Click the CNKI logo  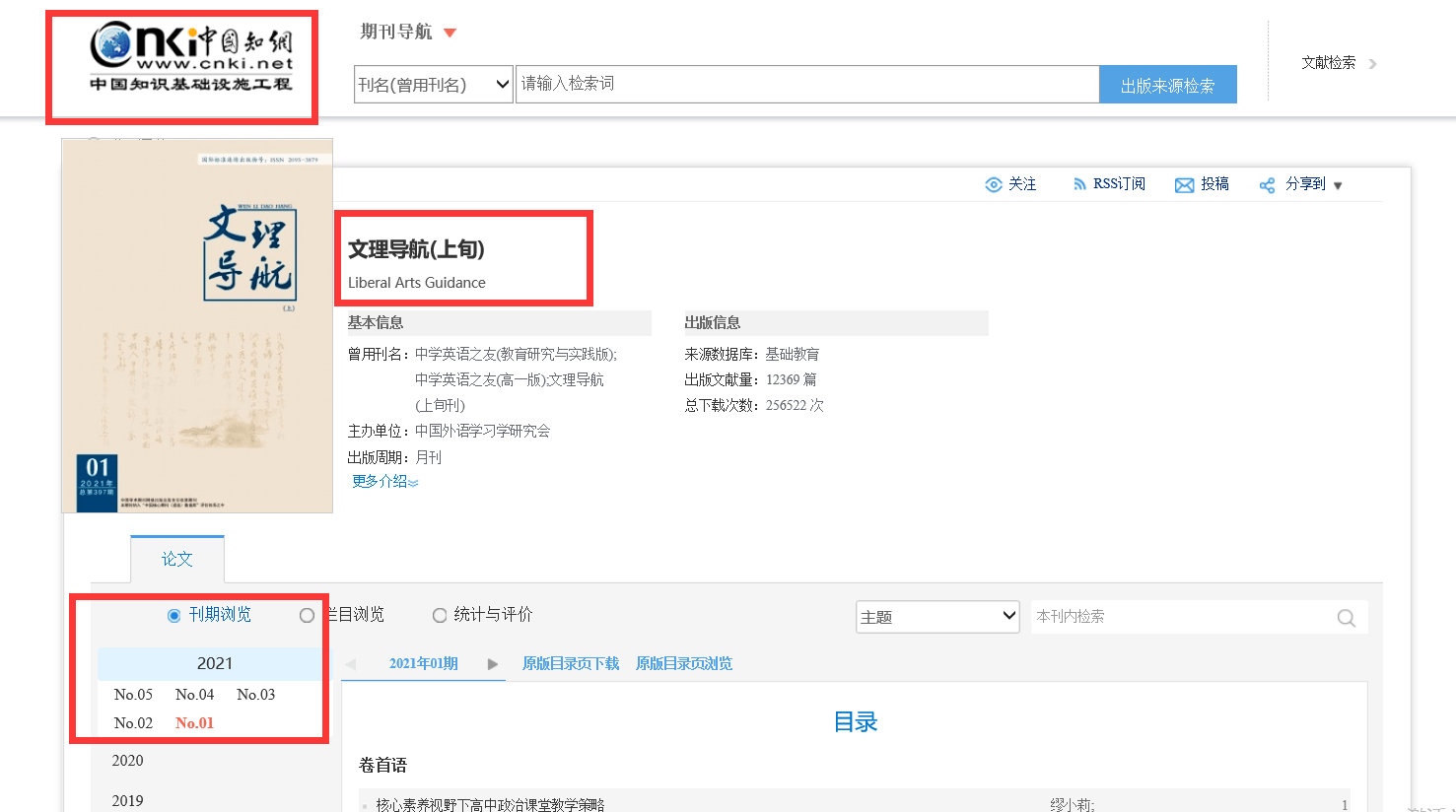click(x=191, y=57)
